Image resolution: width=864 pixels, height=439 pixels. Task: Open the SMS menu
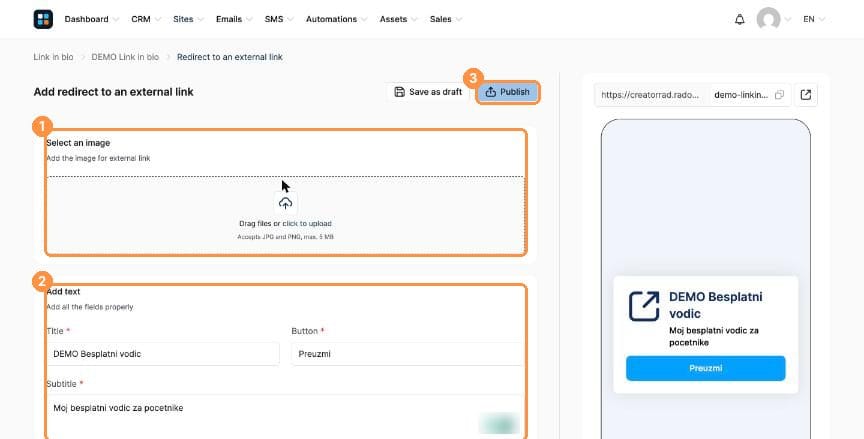pyautogui.click(x=278, y=19)
